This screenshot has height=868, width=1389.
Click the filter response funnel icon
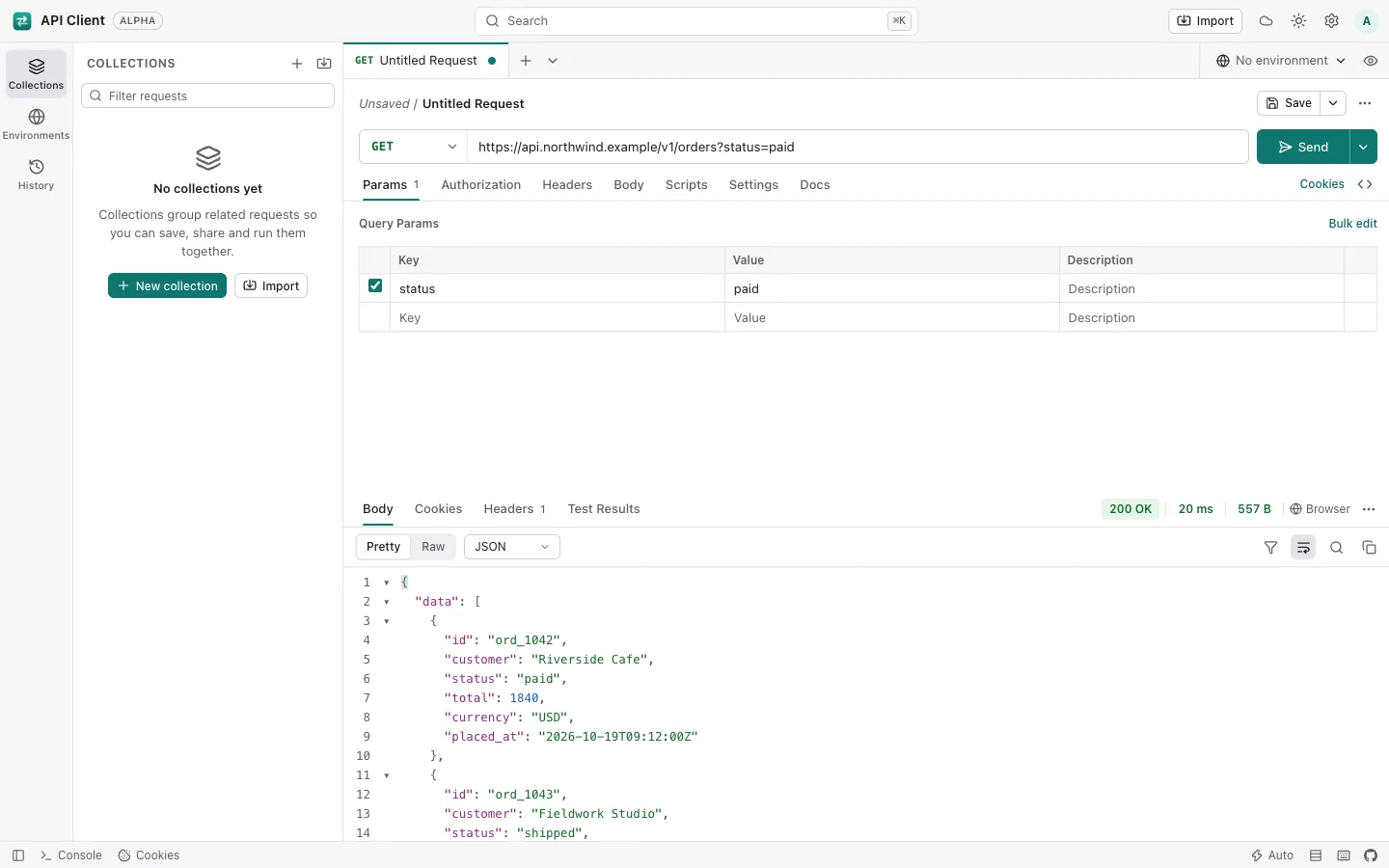[x=1270, y=548]
